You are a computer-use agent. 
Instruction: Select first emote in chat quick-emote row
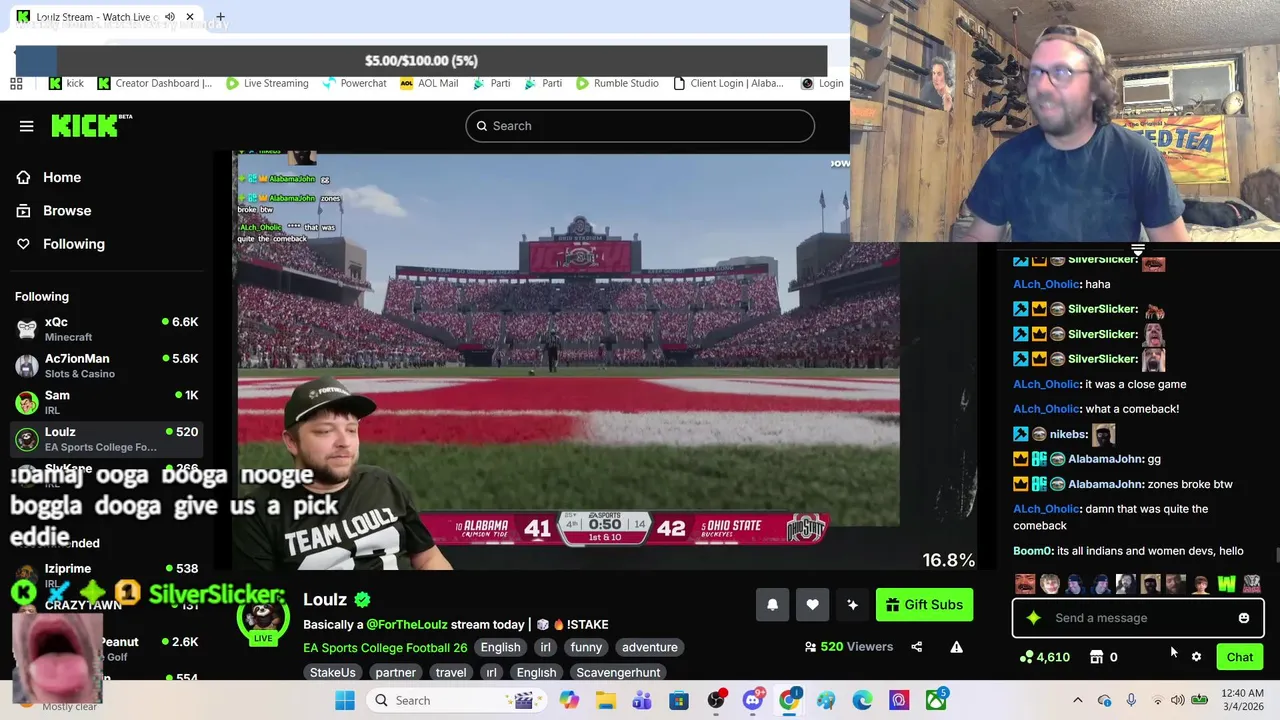click(x=1025, y=584)
